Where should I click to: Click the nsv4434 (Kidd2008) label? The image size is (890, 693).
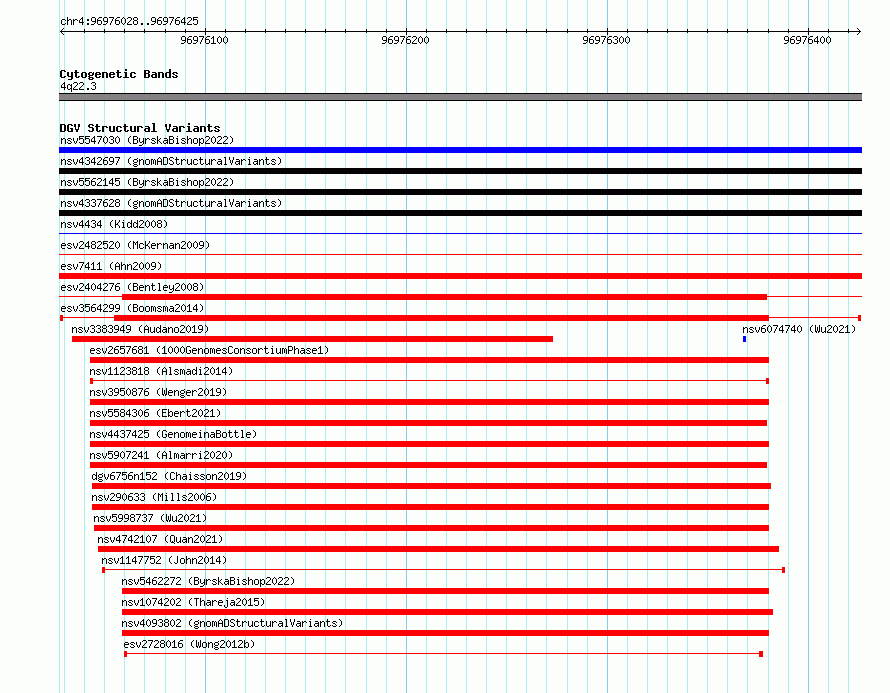pos(114,224)
